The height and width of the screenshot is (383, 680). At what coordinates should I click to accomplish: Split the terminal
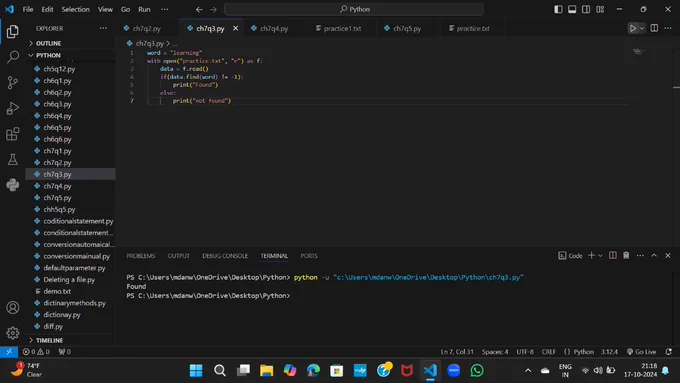point(612,255)
